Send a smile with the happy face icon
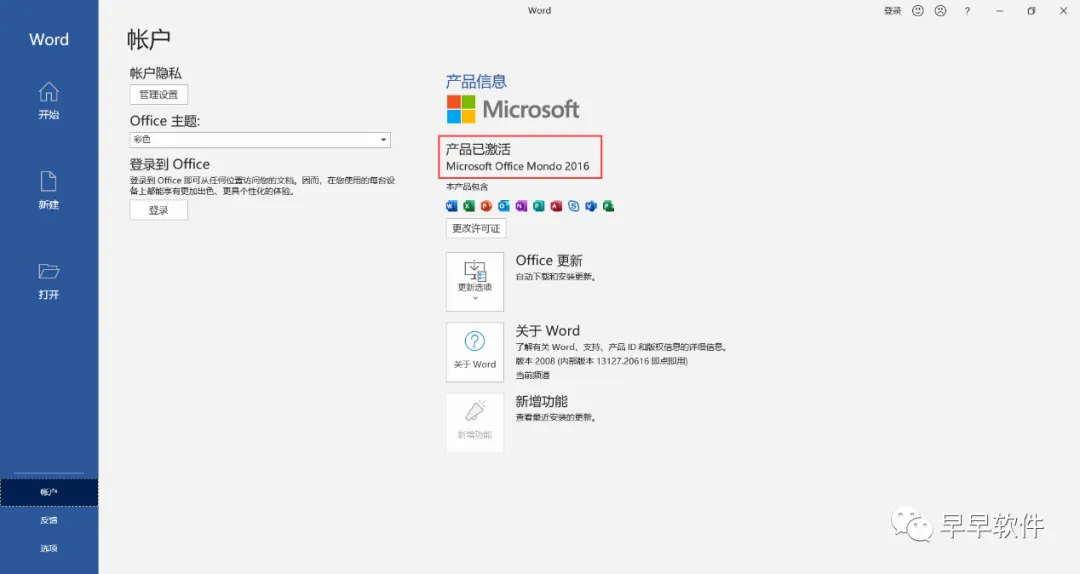Image resolution: width=1080 pixels, height=574 pixels. coord(917,10)
